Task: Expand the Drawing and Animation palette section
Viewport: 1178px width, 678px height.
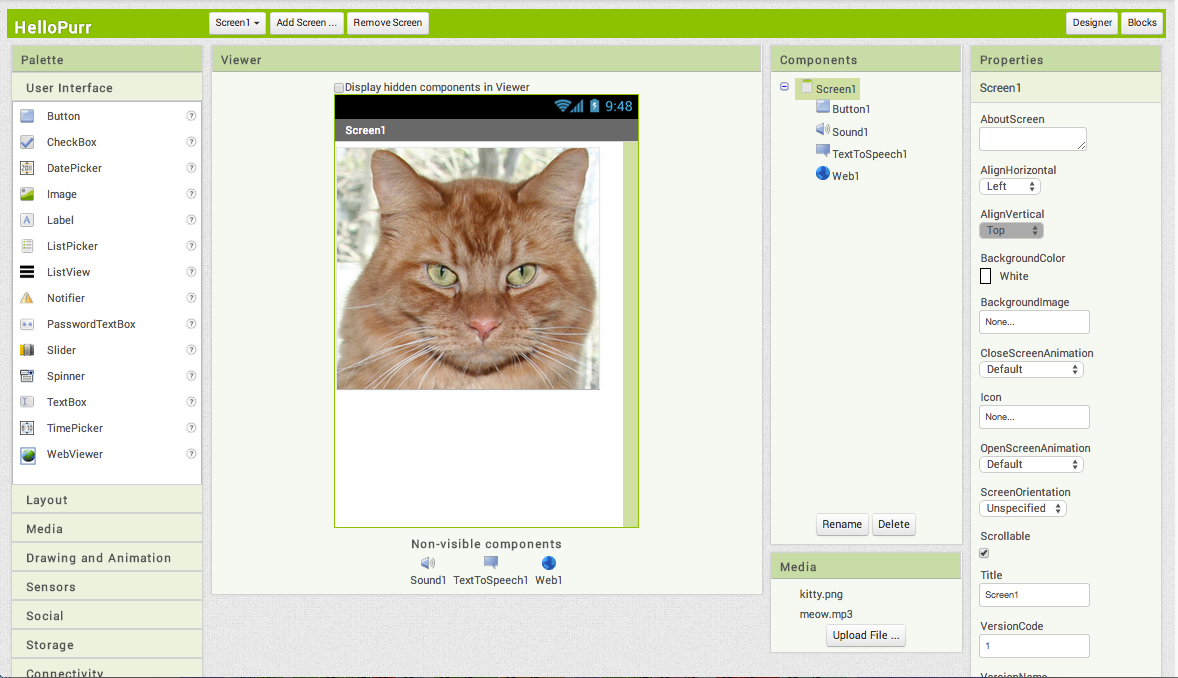Action: coord(107,558)
